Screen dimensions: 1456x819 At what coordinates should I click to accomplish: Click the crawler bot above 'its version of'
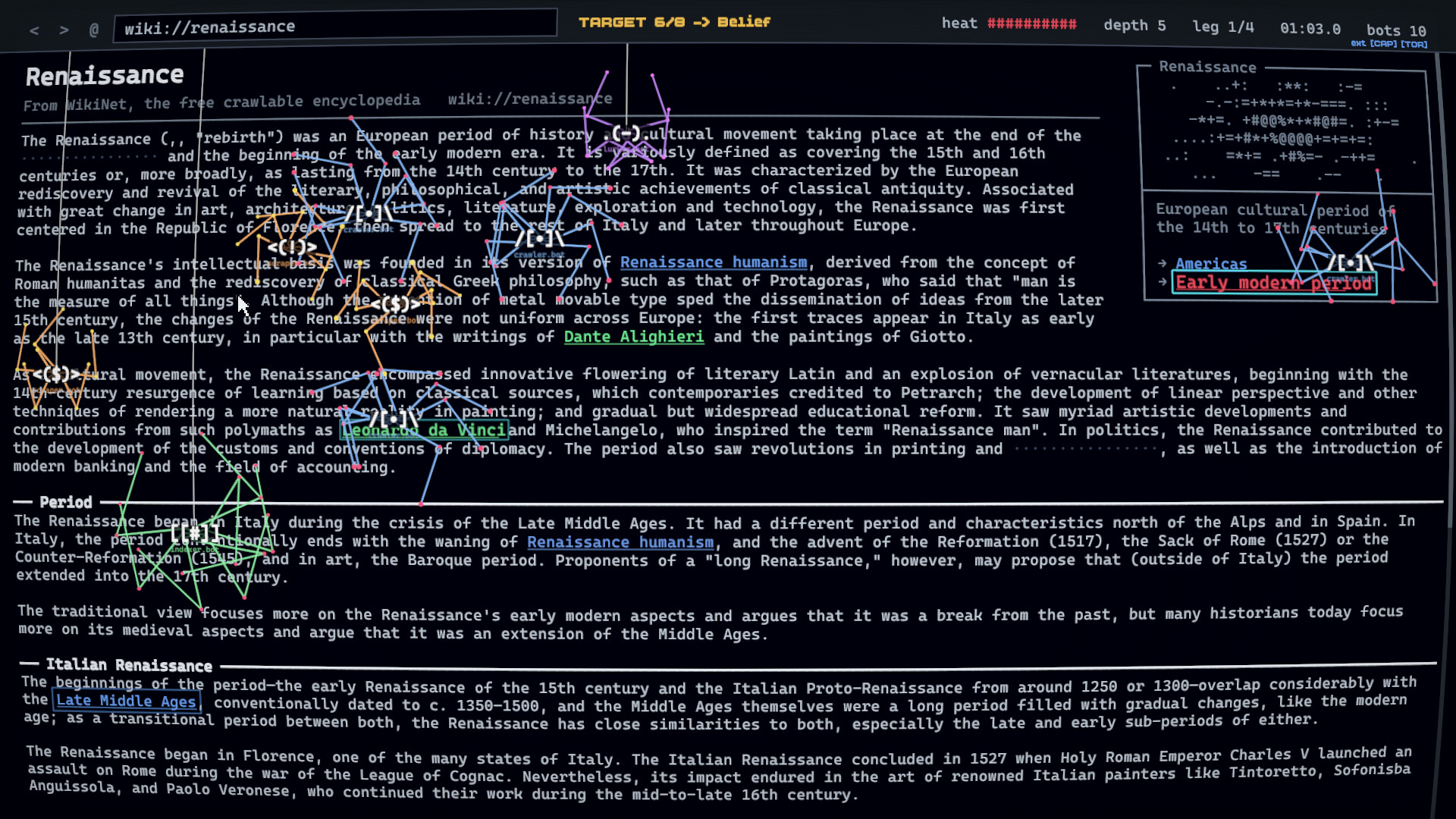[539, 240]
